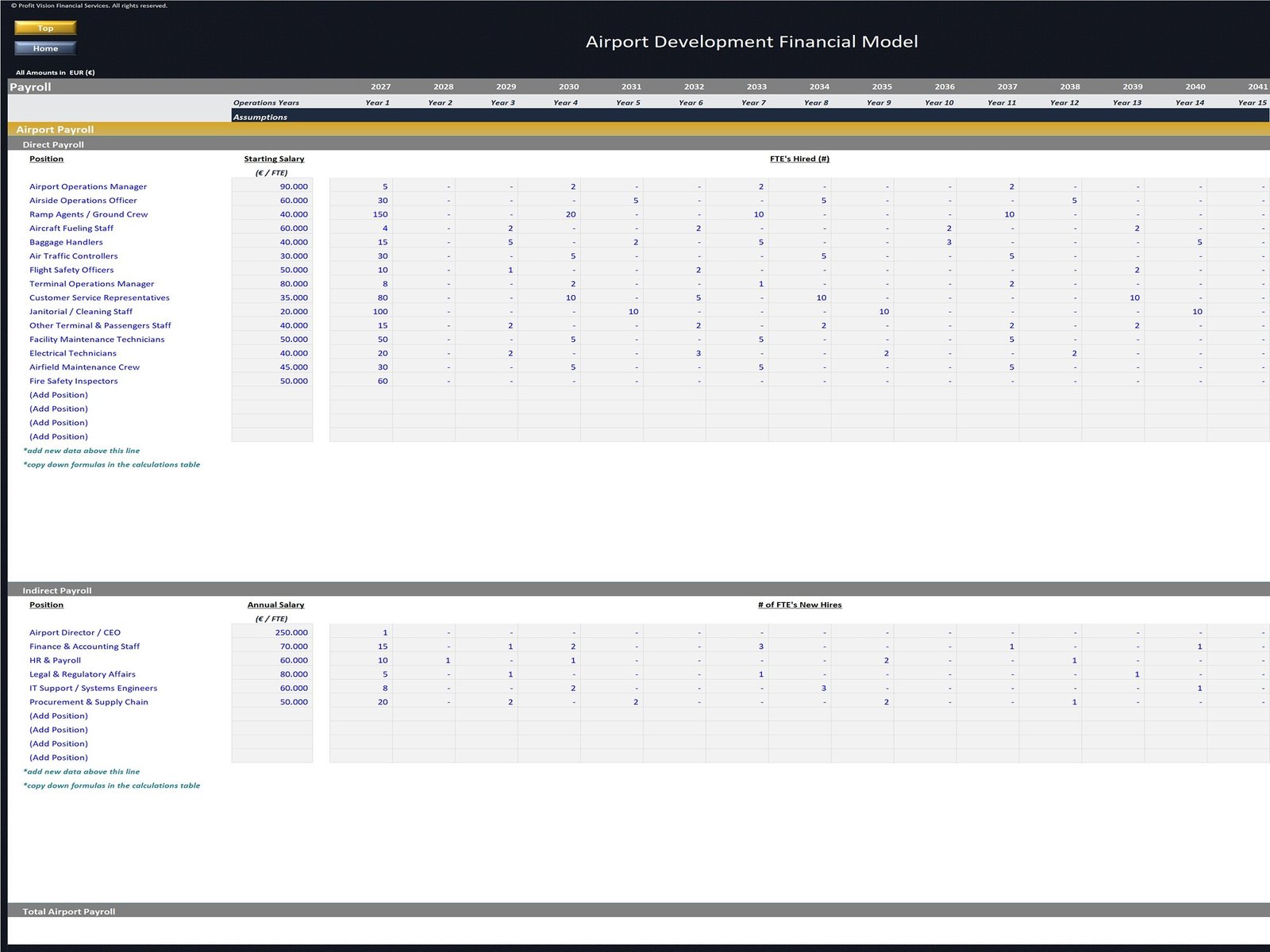Click the # of FTE's New Hires heading
Screen dimensions: 1270x952
pos(799,605)
